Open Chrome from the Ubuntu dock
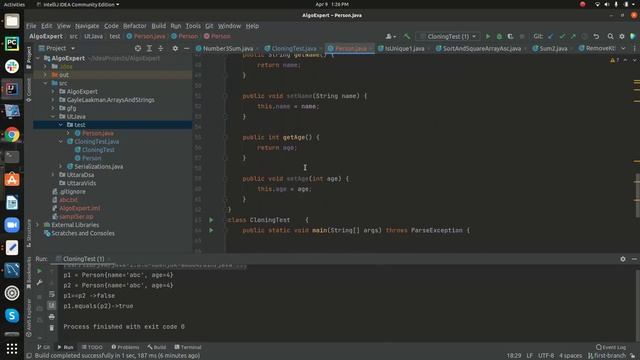640x360 pixels. click(12, 134)
